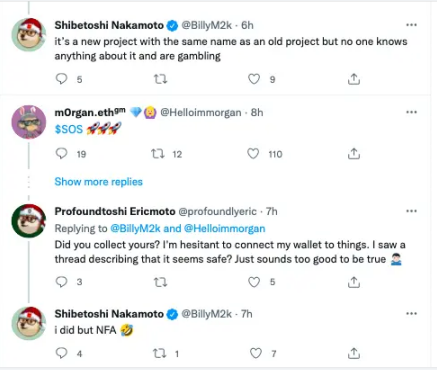
Task: Retweet the 'i did but NFA' tweet
Action: coord(159,353)
